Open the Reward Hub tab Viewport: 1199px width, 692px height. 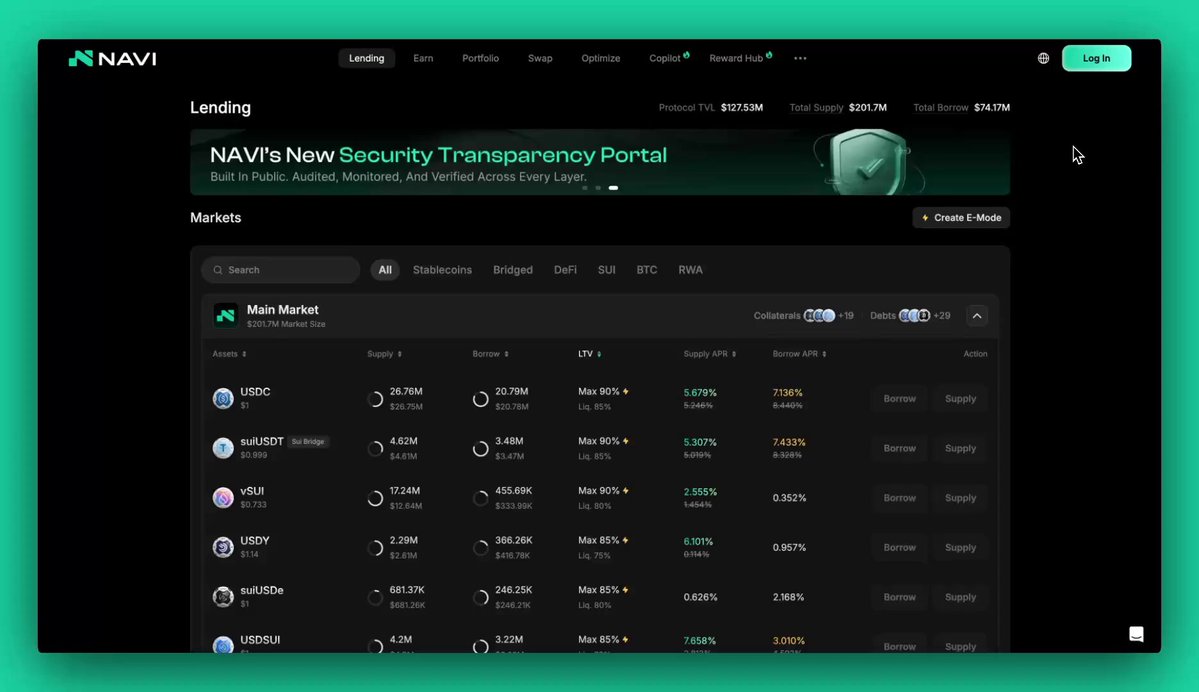tap(739, 58)
